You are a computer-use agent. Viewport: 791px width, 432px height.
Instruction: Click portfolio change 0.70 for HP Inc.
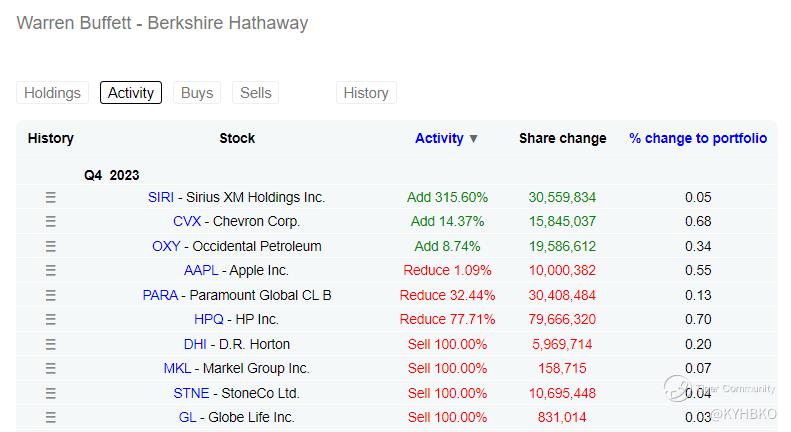click(698, 319)
